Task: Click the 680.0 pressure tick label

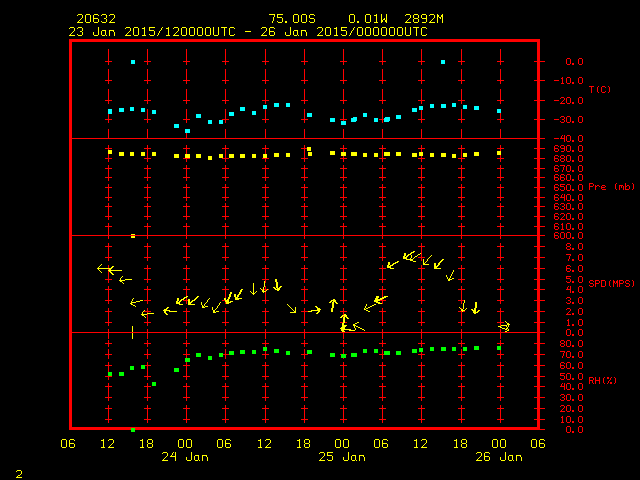Action: (569, 158)
